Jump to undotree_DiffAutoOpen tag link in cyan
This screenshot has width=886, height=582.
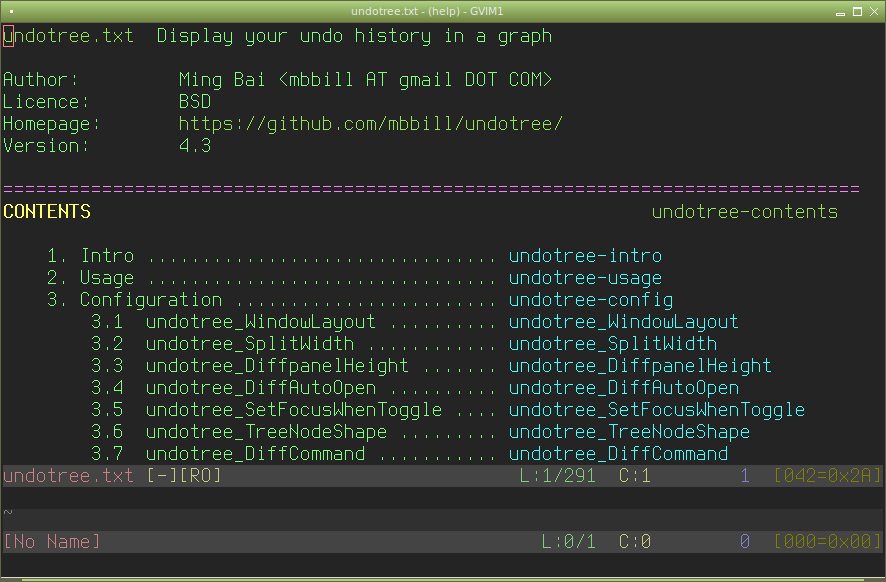(623, 388)
